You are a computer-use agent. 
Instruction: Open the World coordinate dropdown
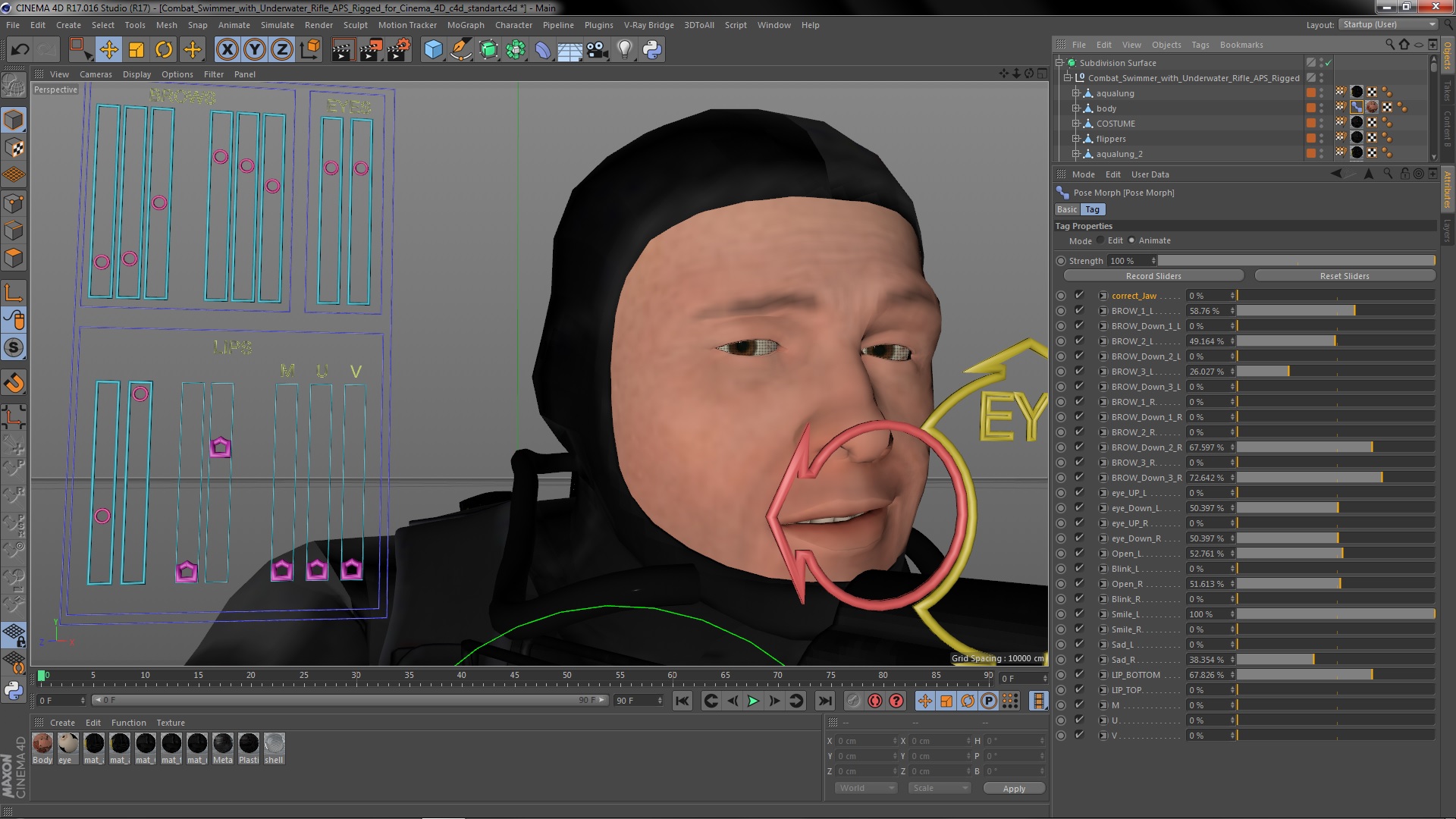pos(866,788)
